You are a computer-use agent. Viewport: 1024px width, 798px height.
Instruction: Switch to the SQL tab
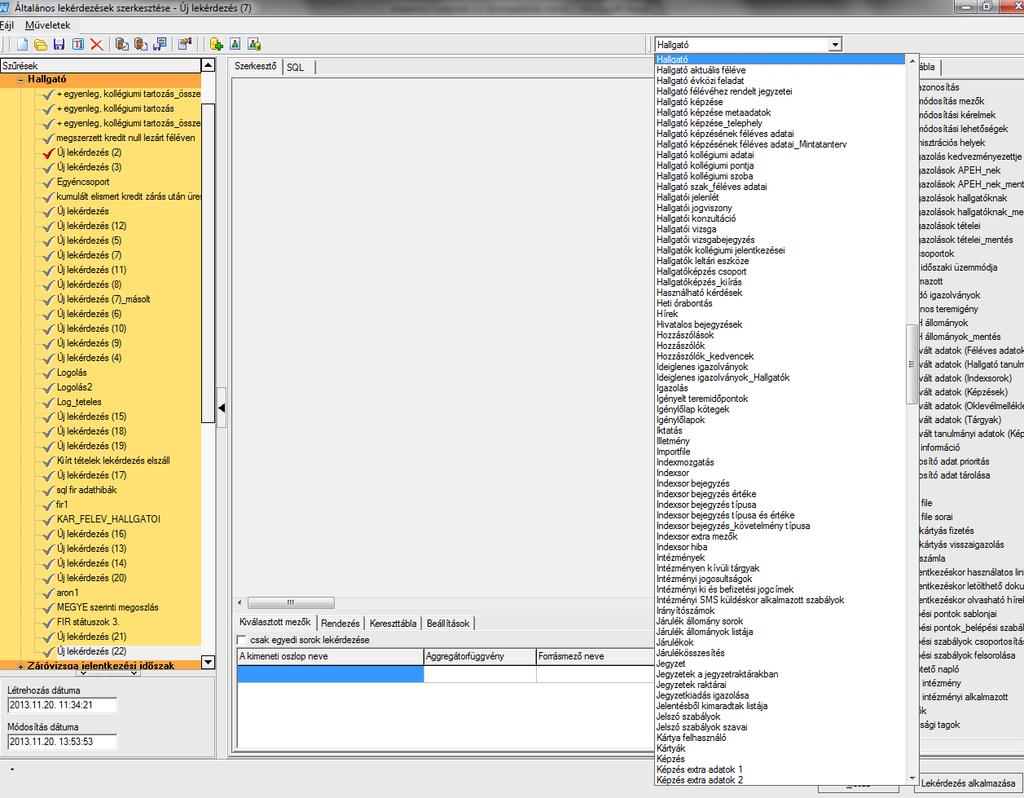coord(295,67)
